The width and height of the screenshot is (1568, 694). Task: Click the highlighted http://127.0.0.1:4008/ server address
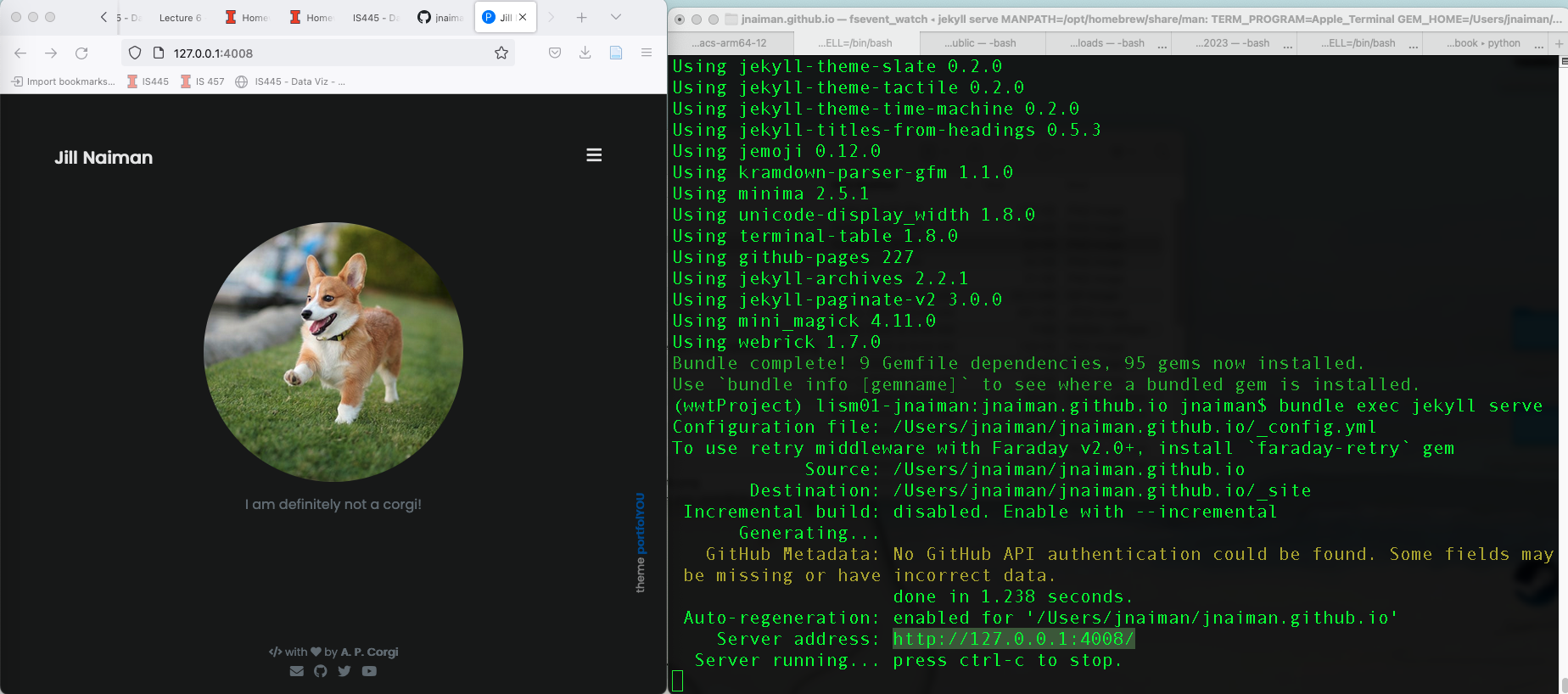point(1013,639)
